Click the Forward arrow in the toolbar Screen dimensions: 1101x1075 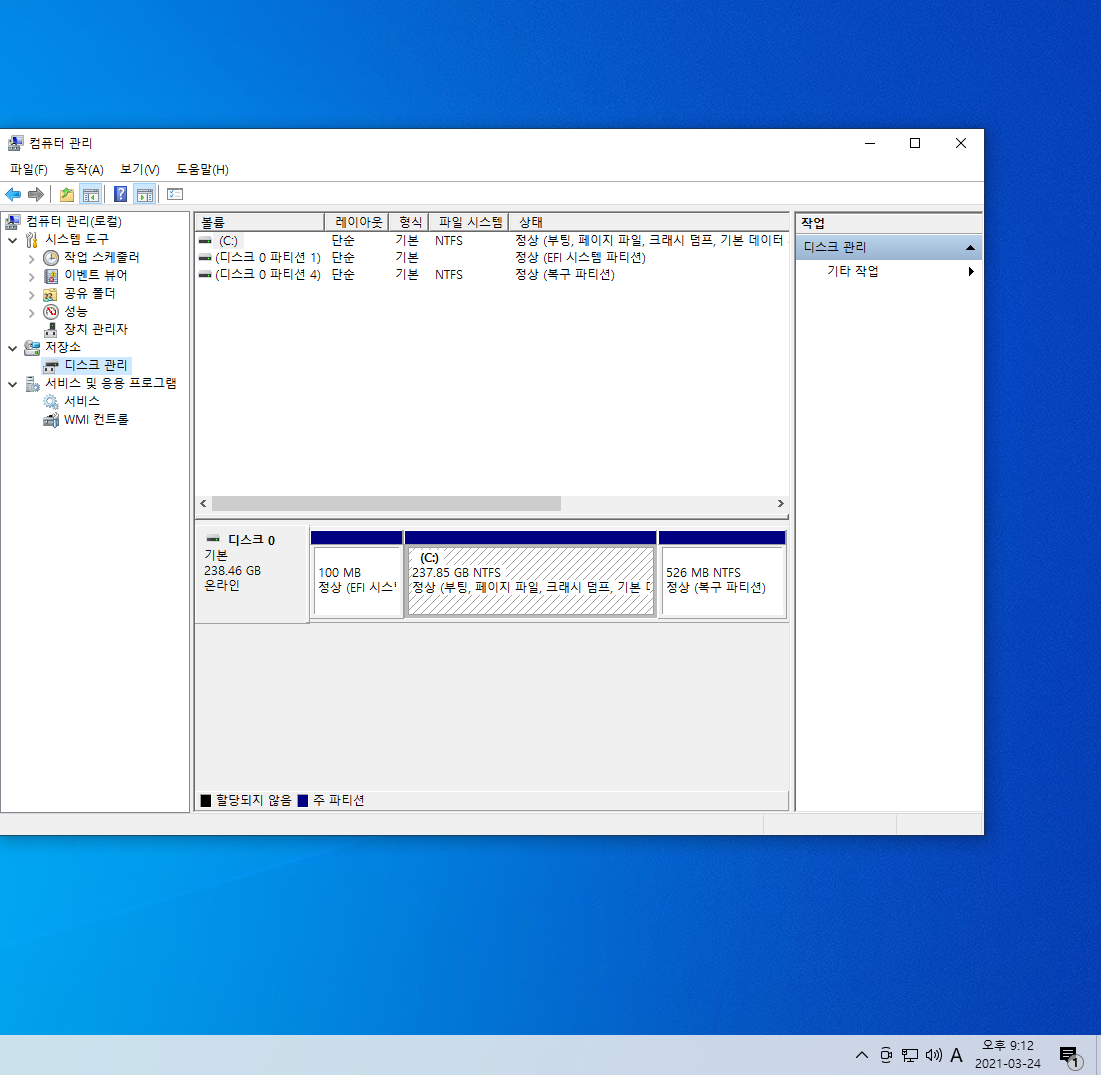point(36,194)
